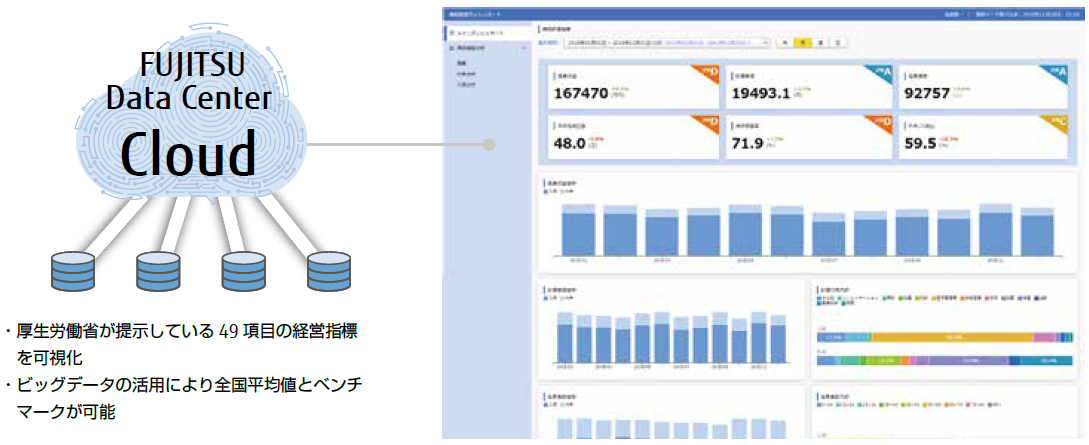Click the pink segment in the upper stacked bar
This screenshot has height=445, width=1089.
(x=1045, y=337)
